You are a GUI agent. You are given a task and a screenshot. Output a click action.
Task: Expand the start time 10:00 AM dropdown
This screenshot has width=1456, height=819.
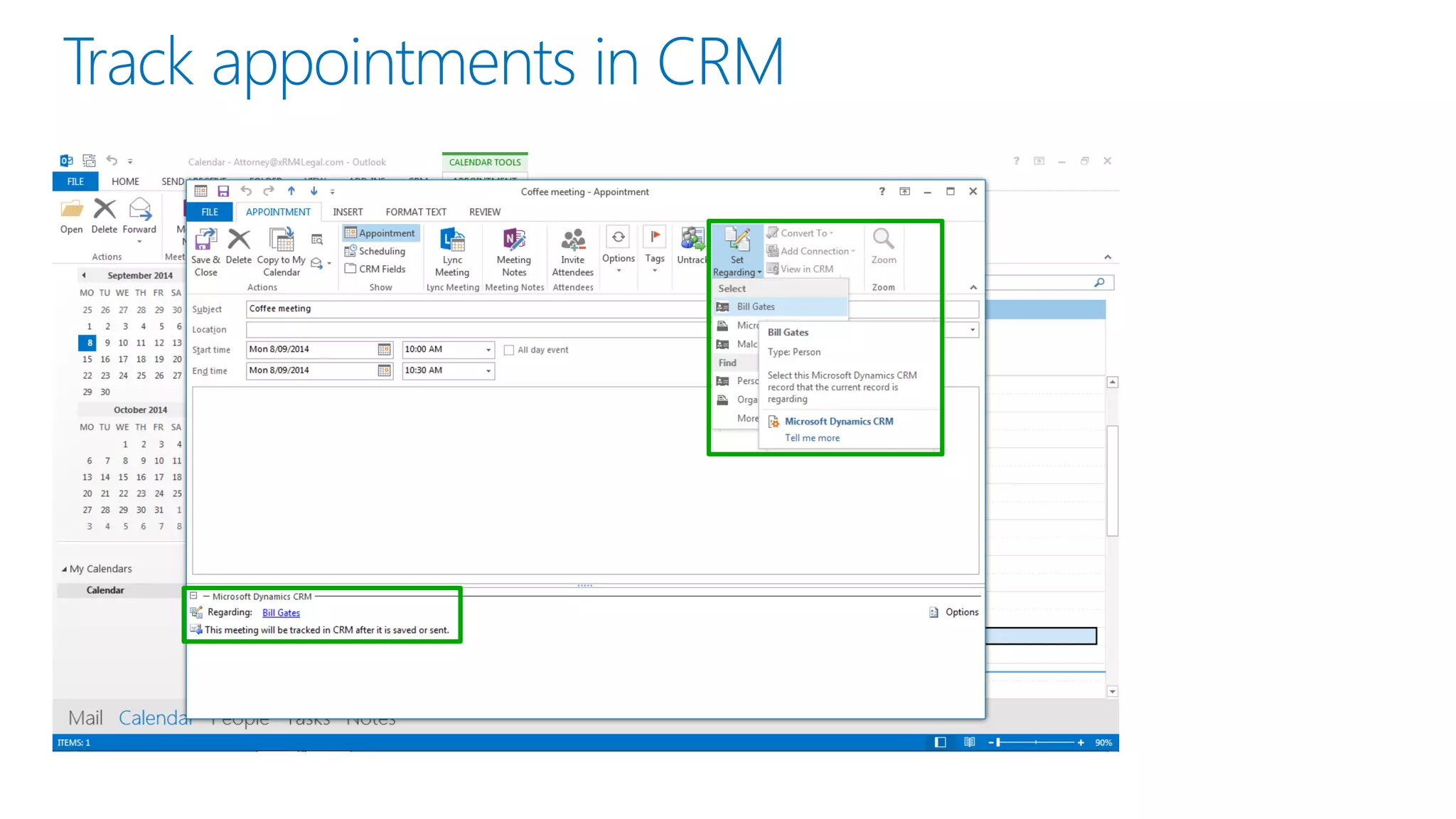pos(488,350)
